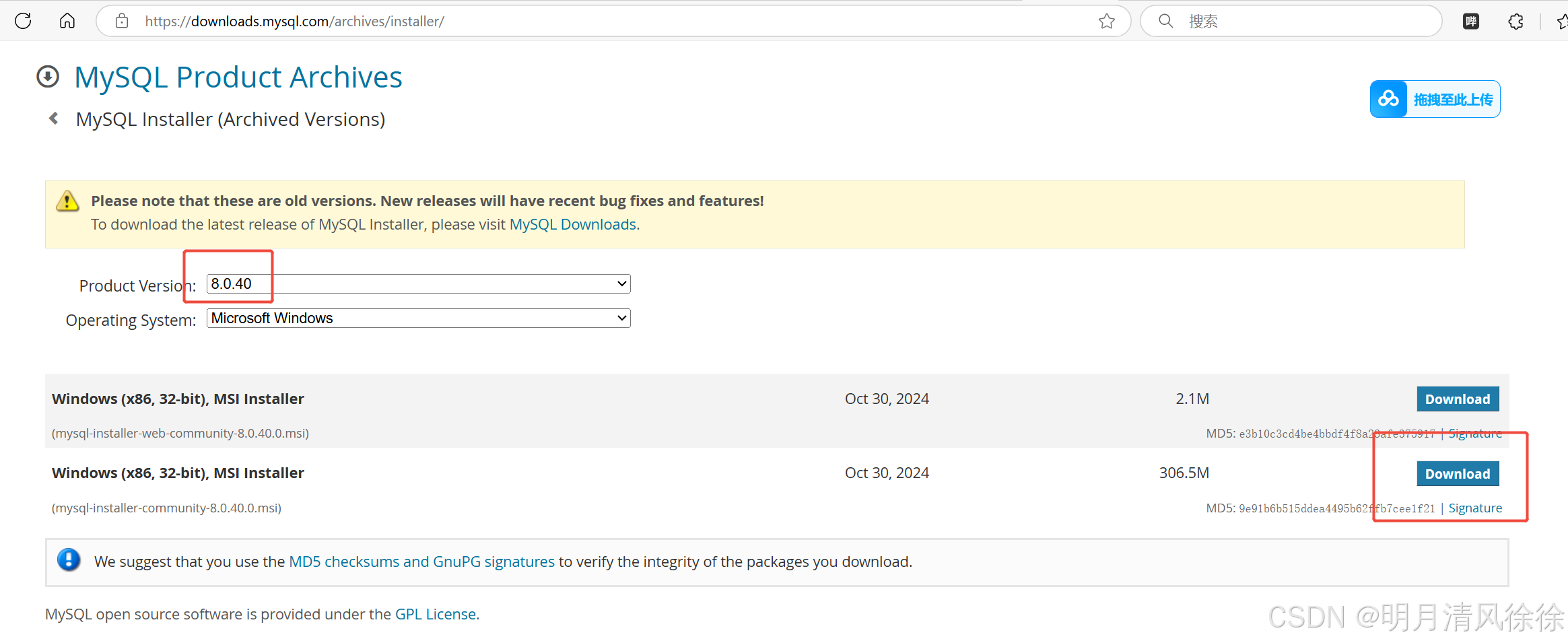1568x643 pixels.
Task: Select the mysql-installer-web-community-8.0.40.0.msi filename text
Action: [180, 434]
